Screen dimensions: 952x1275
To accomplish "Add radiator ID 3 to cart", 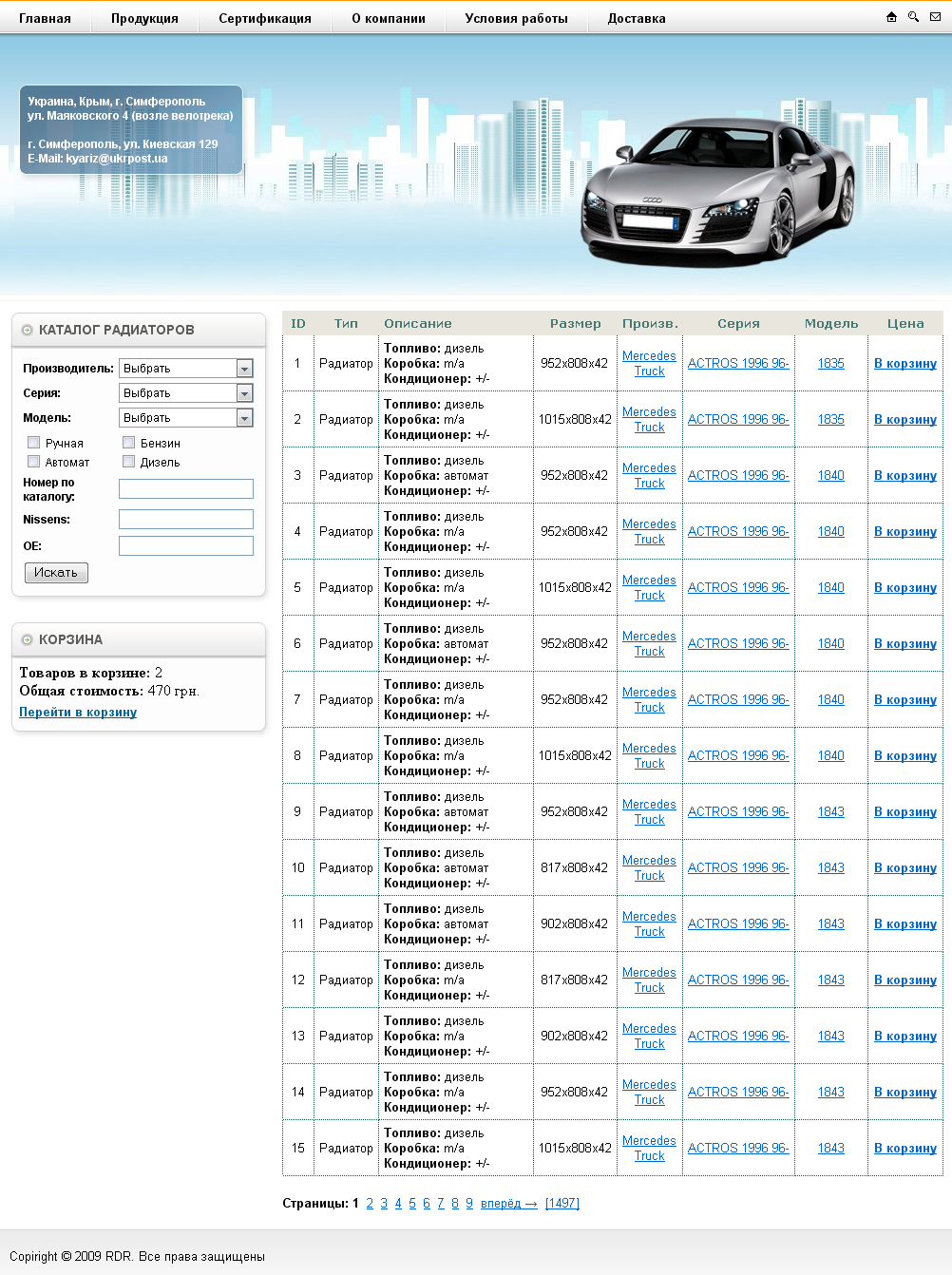I will (904, 475).
